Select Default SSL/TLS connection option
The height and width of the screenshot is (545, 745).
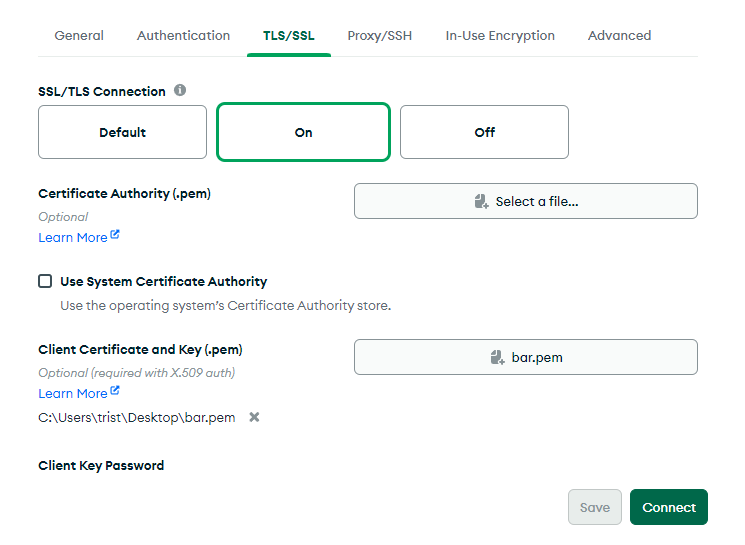click(x=122, y=132)
